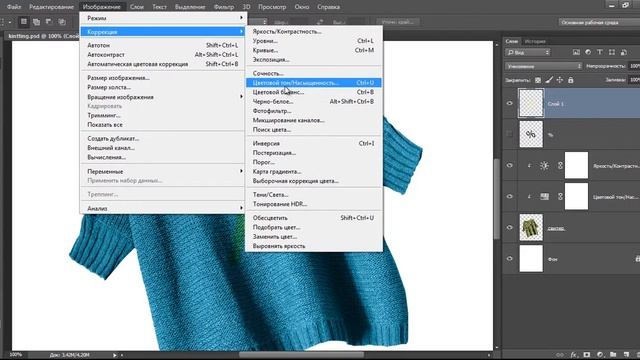Filter layers by smart object icon
The width and height of the screenshot is (640, 360).
coord(623,52)
